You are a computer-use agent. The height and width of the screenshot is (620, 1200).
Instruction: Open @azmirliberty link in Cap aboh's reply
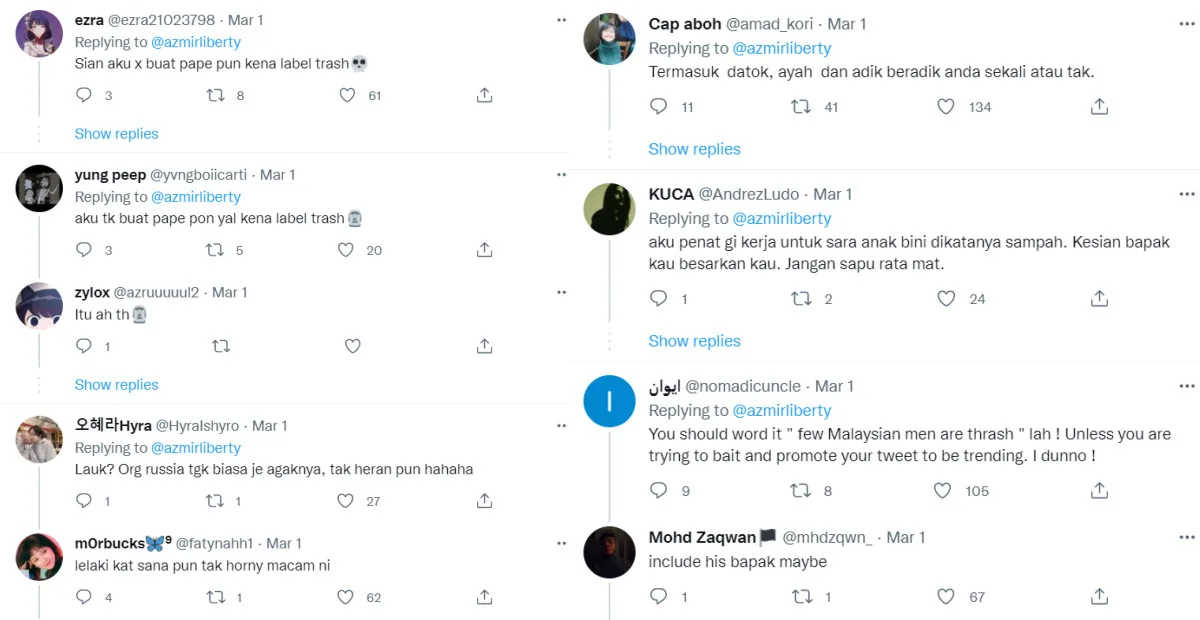coord(782,48)
